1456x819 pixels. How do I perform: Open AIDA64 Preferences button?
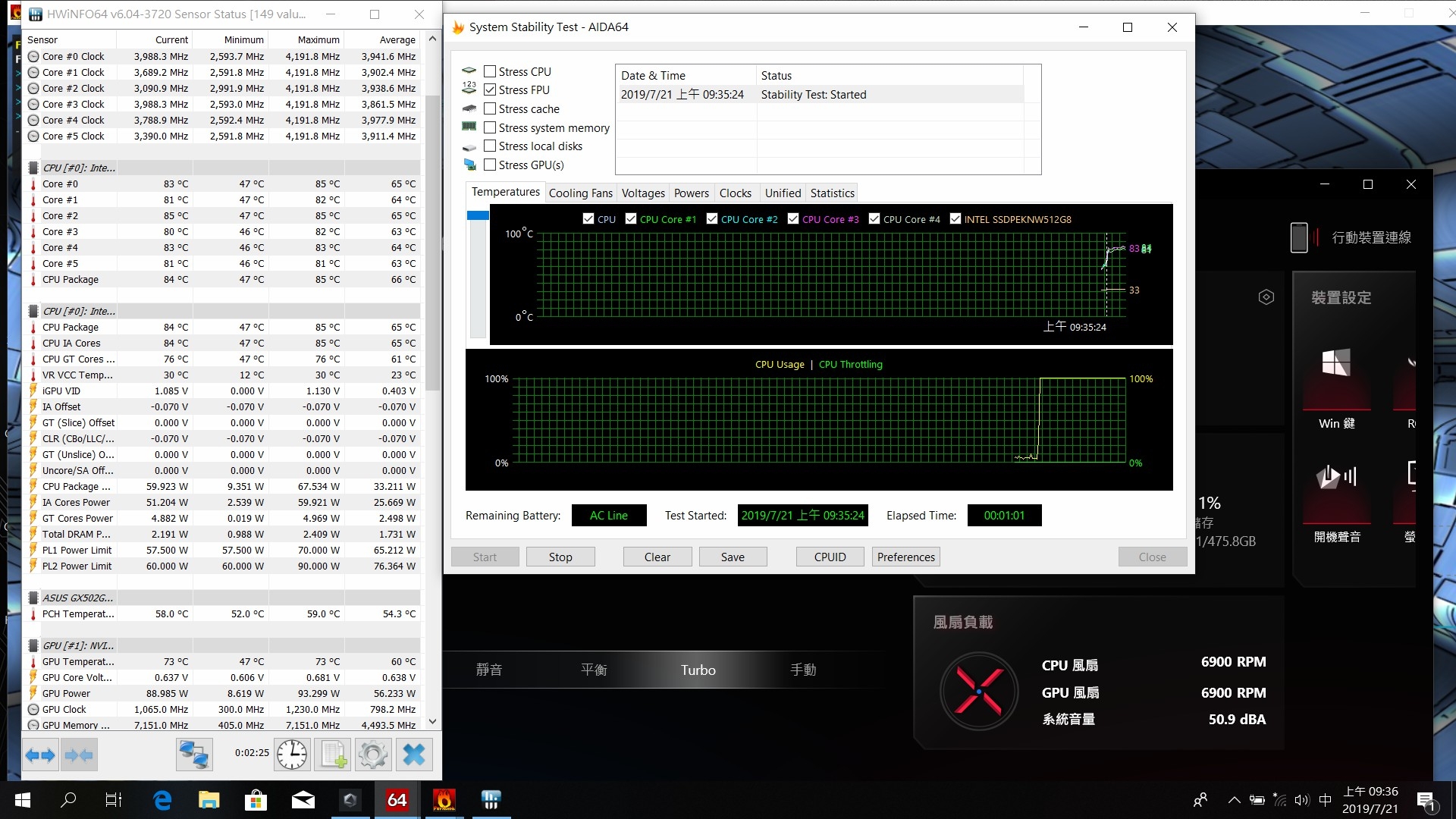pyautogui.click(x=905, y=557)
